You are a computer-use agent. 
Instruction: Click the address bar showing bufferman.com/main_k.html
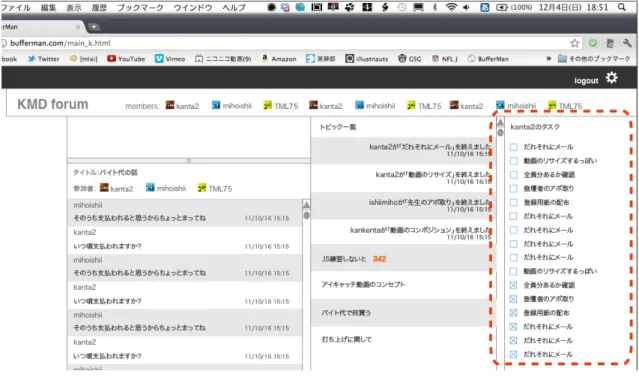285,43
